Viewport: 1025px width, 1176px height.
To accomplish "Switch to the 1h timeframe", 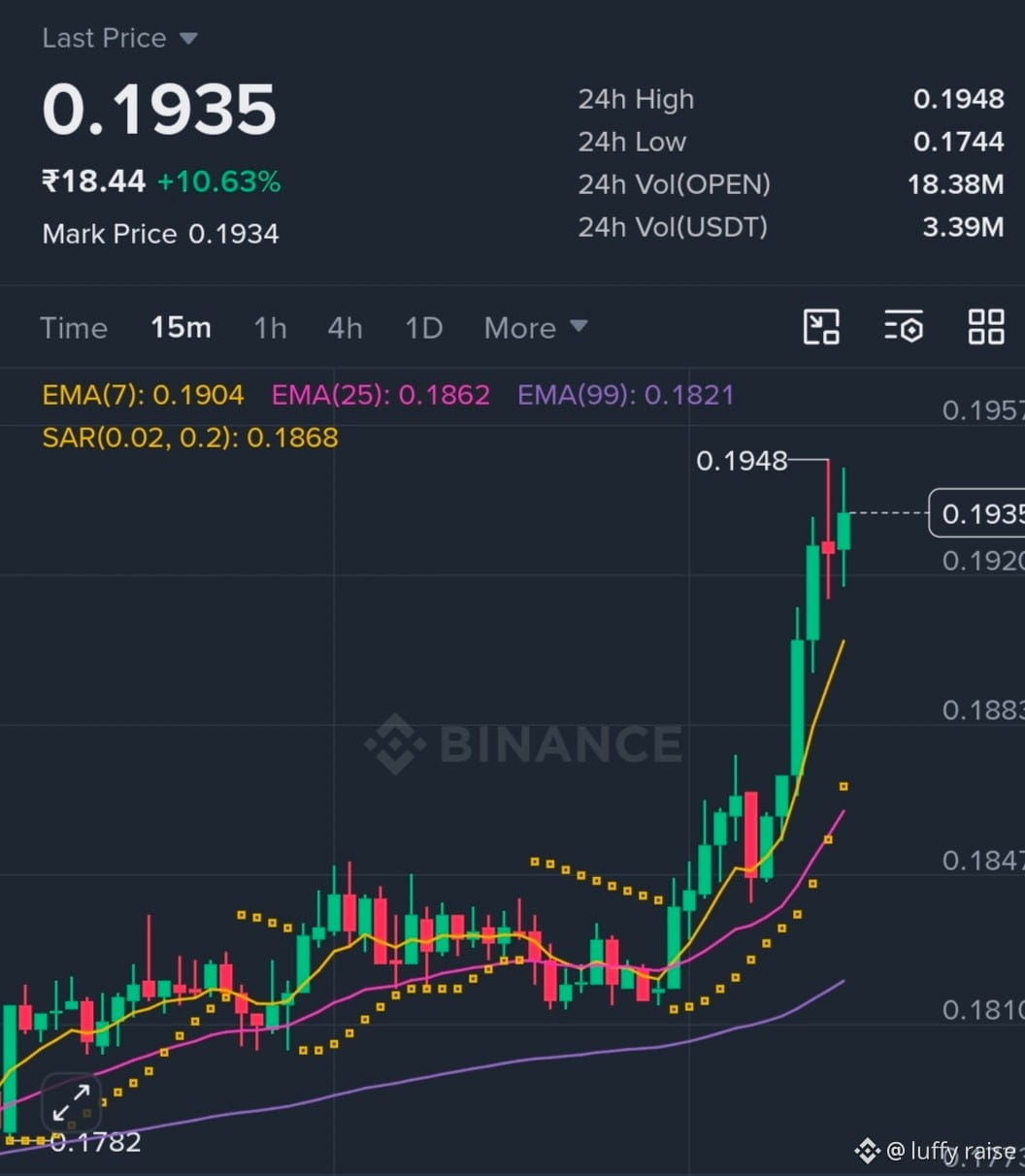I will 270,328.
